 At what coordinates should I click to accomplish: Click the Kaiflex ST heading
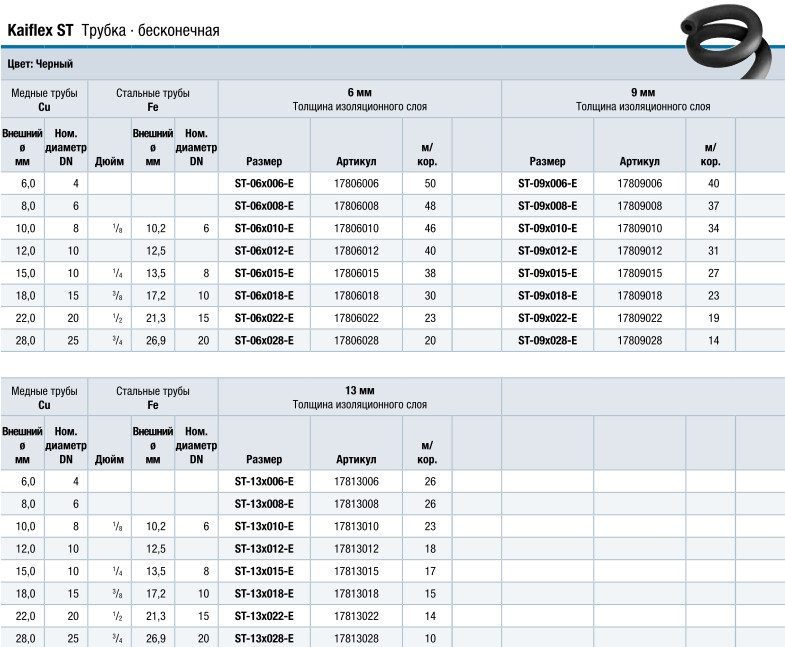click(40, 31)
